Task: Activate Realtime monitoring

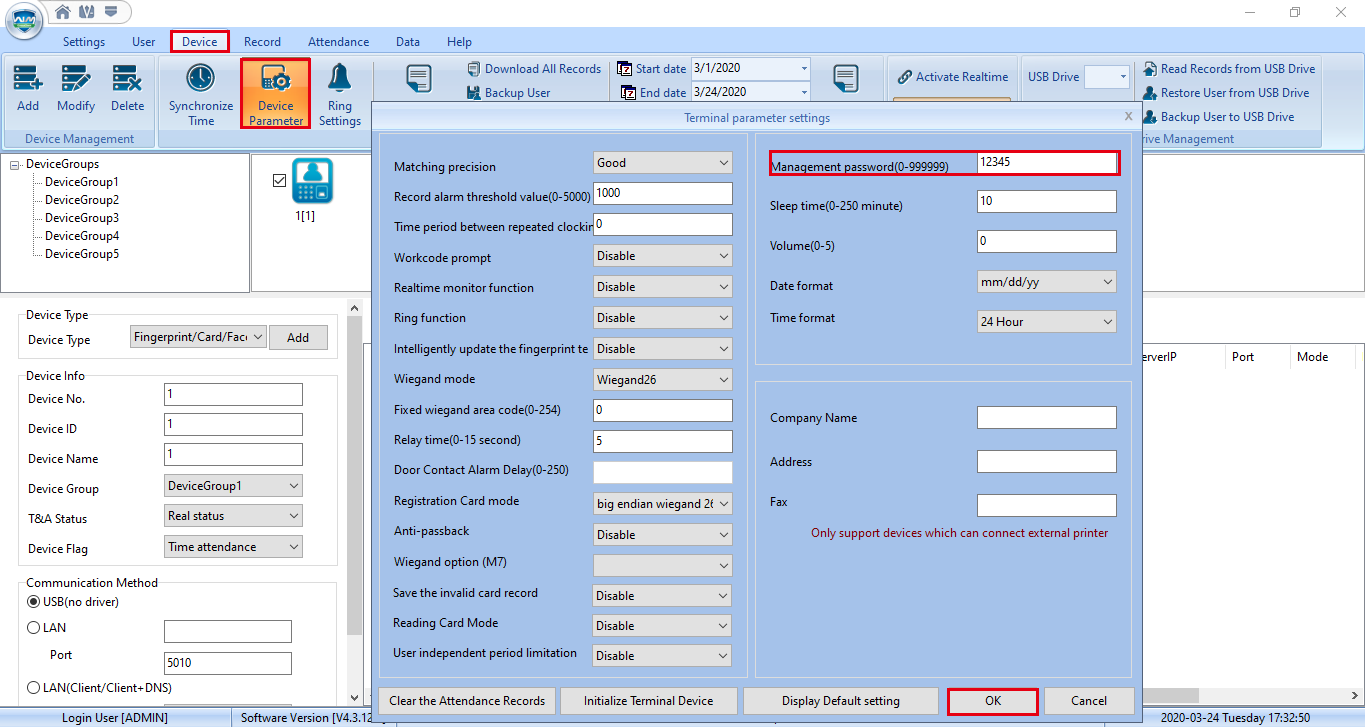Action: point(952,76)
